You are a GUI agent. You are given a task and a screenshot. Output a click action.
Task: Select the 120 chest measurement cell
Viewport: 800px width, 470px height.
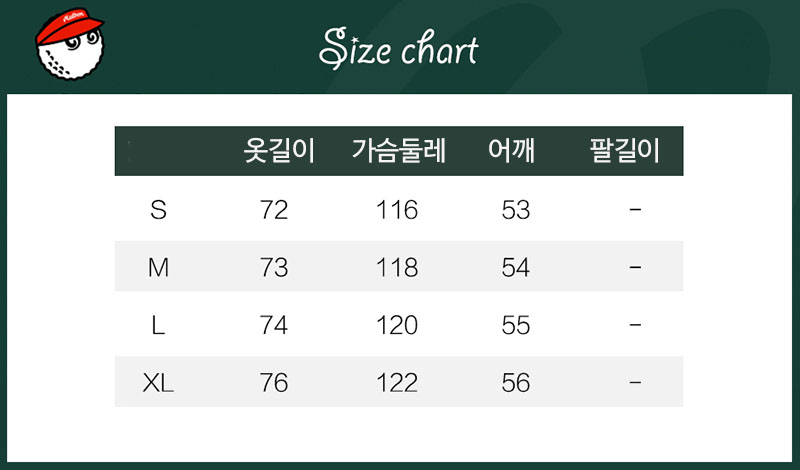[397, 326]
